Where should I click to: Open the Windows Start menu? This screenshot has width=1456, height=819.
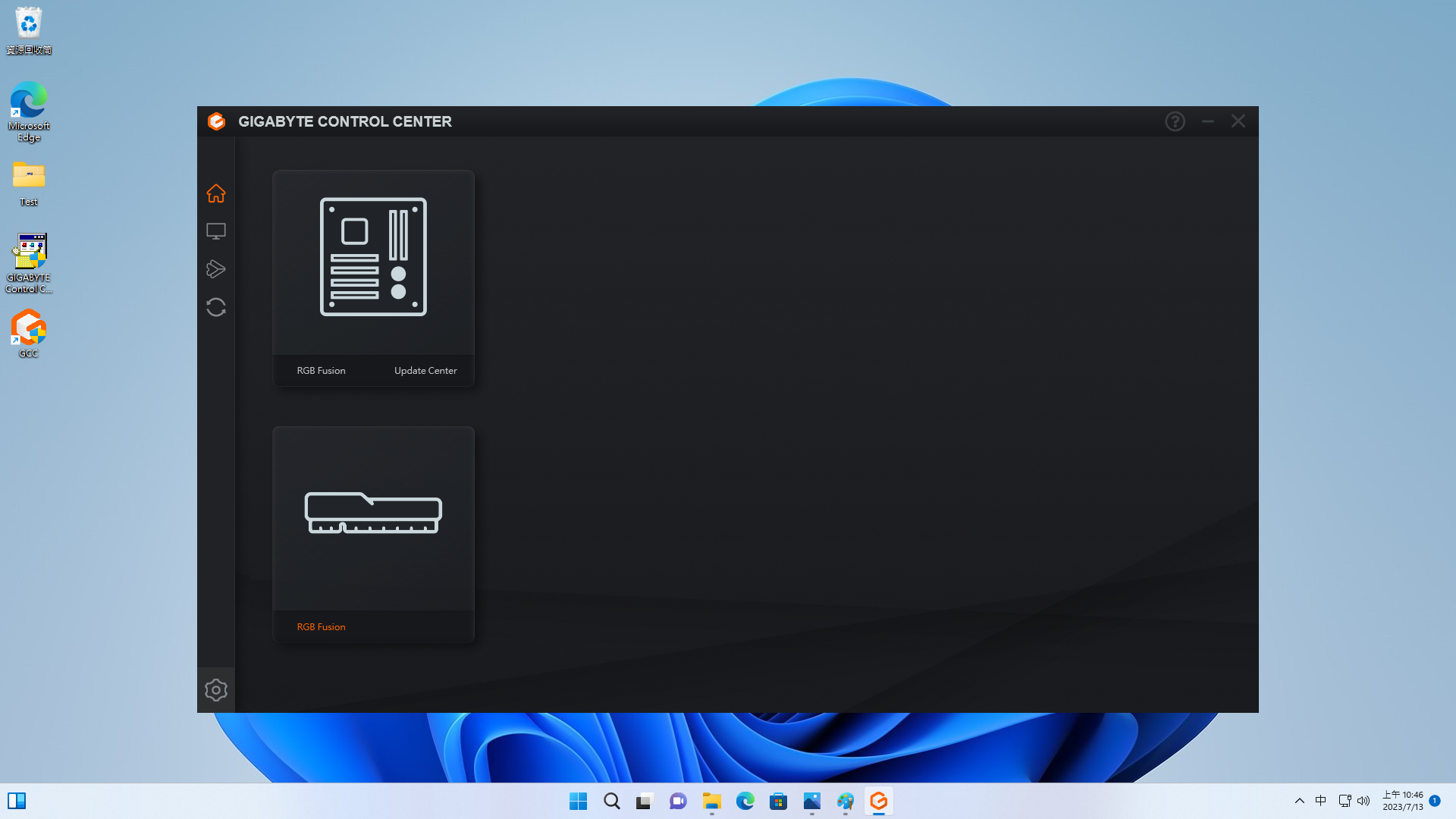tap(578, 802)
